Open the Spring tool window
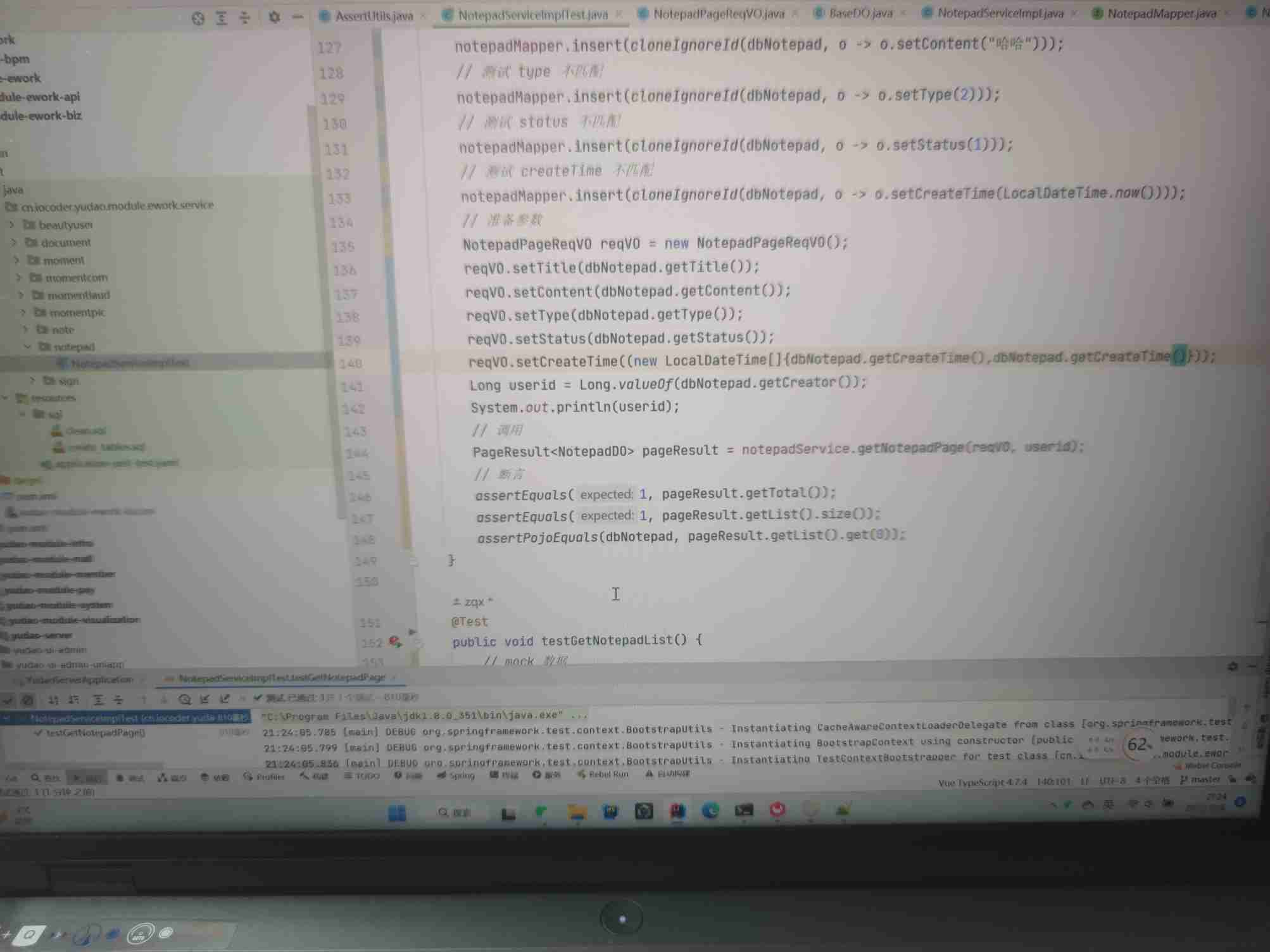The height and width of the screenshot is (952, 1270). coord(456,775)
